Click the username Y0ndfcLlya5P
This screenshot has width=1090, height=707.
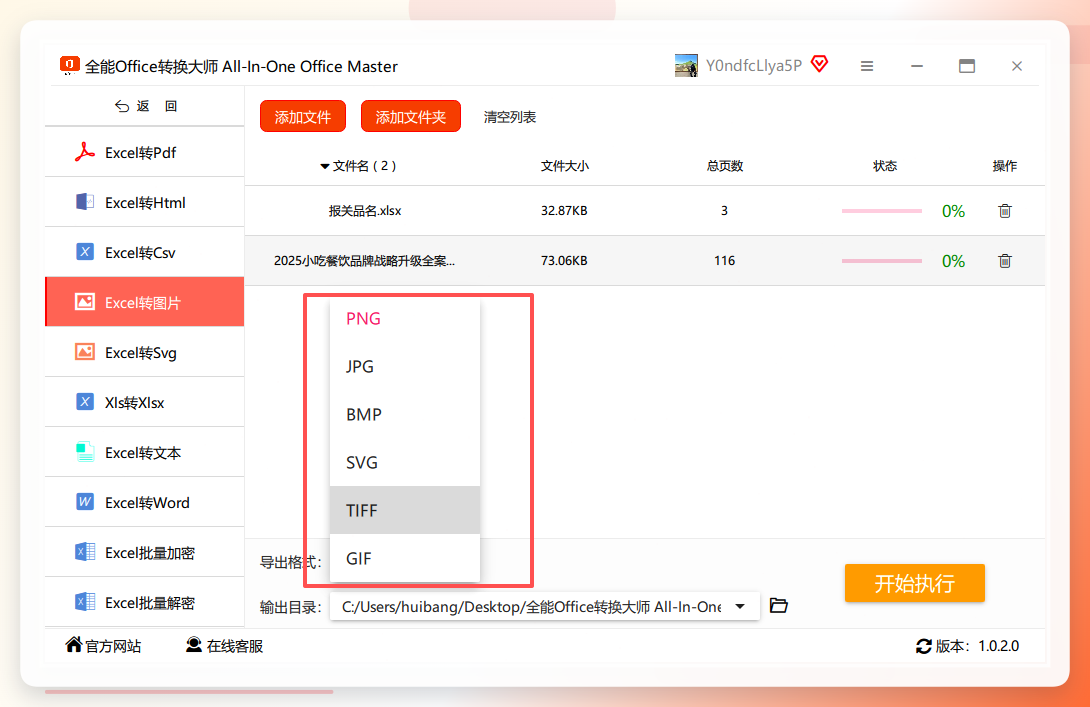coord(754,65)
